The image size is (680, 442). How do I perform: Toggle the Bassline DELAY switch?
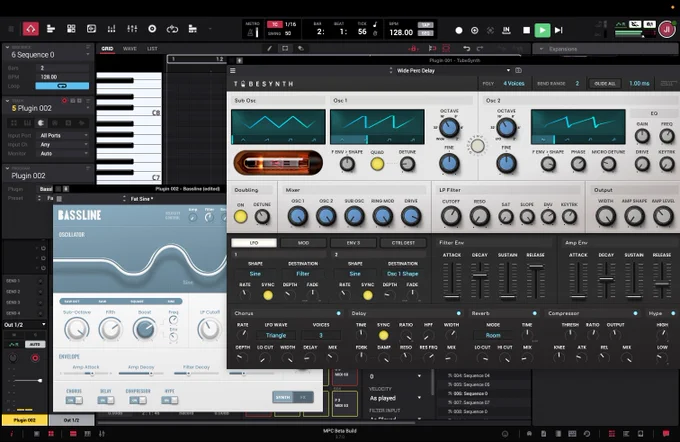coord(106,400)
